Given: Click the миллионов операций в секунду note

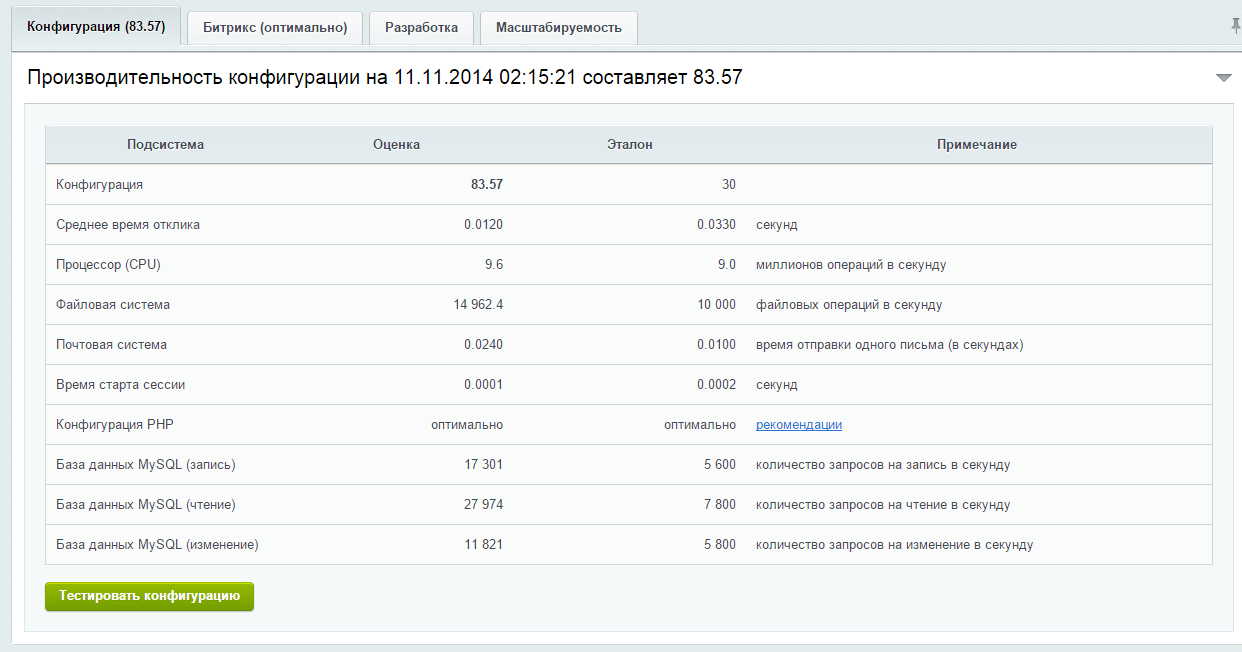Looking at the screenshot, I should (851, 265).
